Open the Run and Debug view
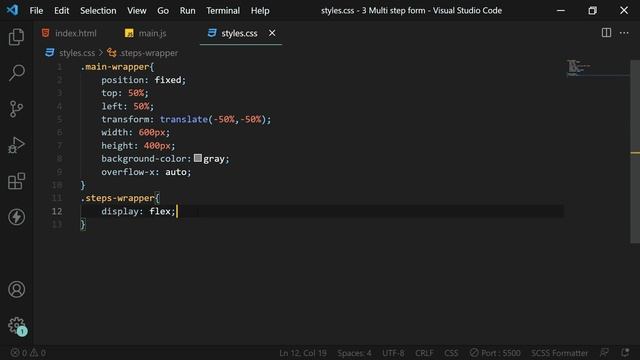 pyautogui.click(x=16, y=145)
